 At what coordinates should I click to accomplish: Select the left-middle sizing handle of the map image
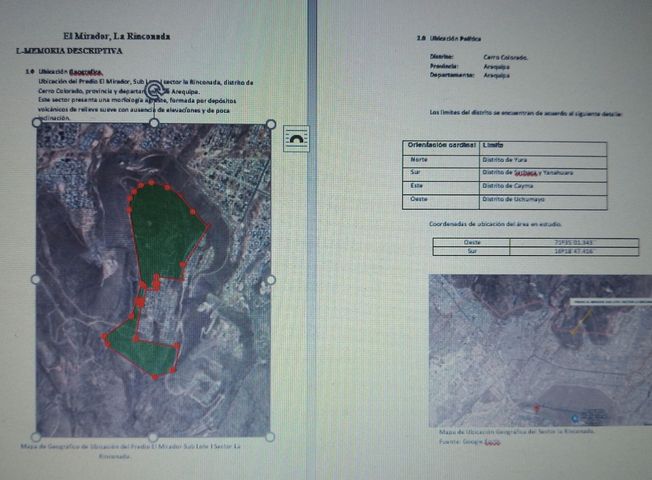pyautogui.click(x=36, y=279)
